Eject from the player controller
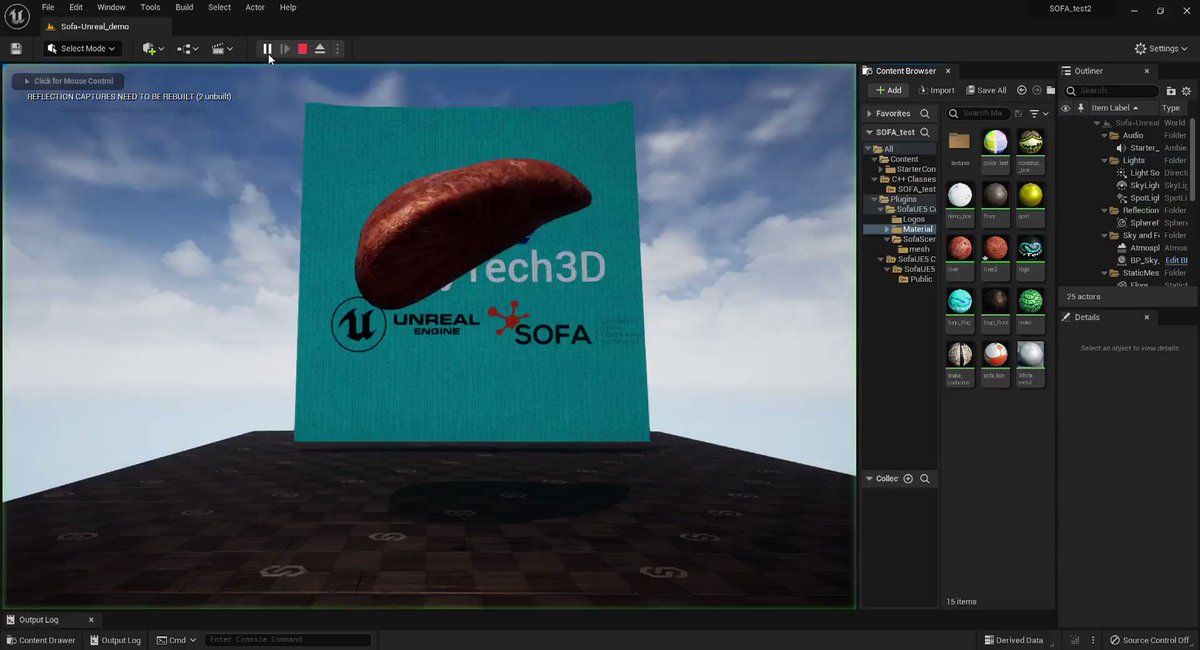This screenshot has width=1200, height=650. pyautogui.click(x=320, y=48)
